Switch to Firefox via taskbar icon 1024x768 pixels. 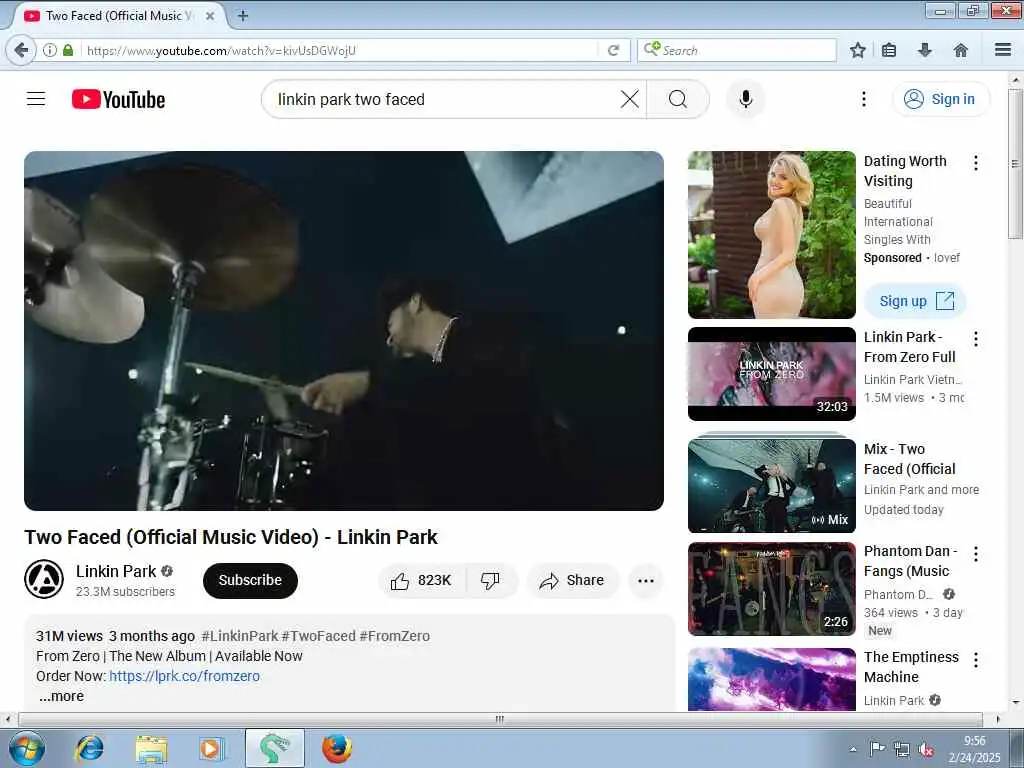[337, 748]
